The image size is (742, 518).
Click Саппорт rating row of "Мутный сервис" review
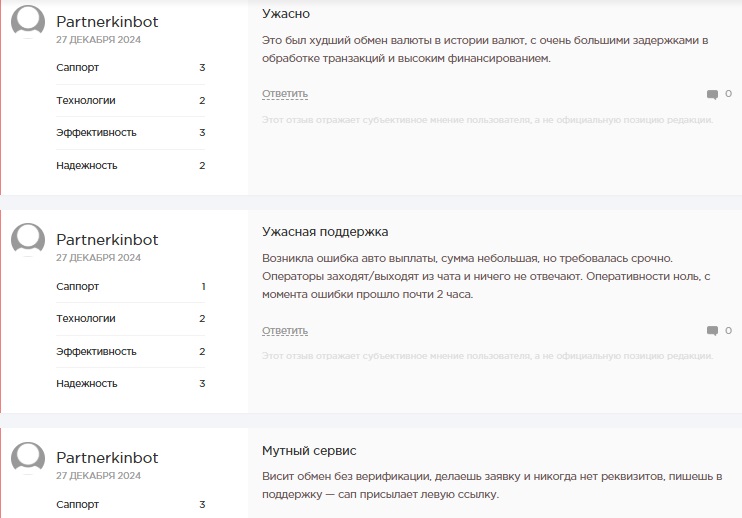(130, 505)
